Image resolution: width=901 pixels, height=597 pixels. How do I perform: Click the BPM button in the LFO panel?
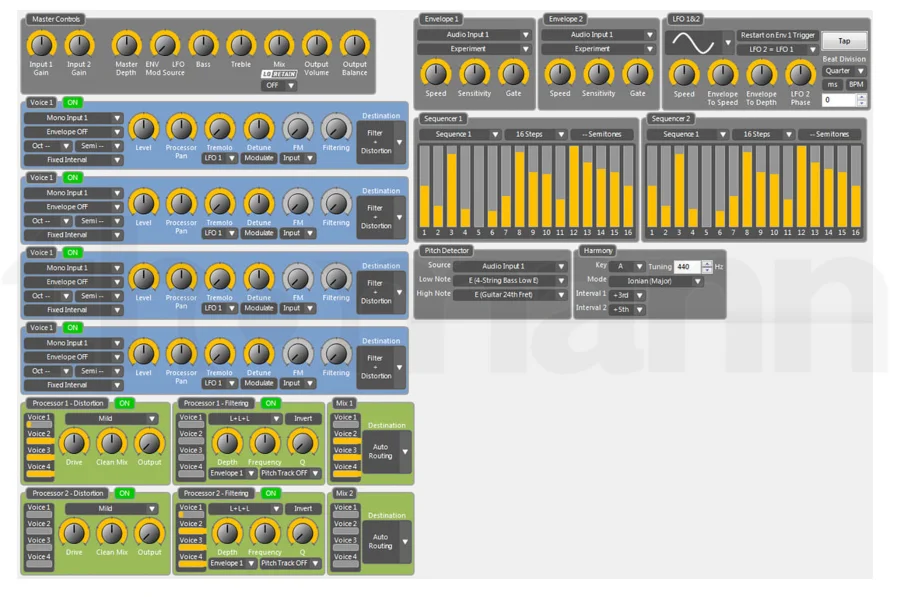click(857, 85)
